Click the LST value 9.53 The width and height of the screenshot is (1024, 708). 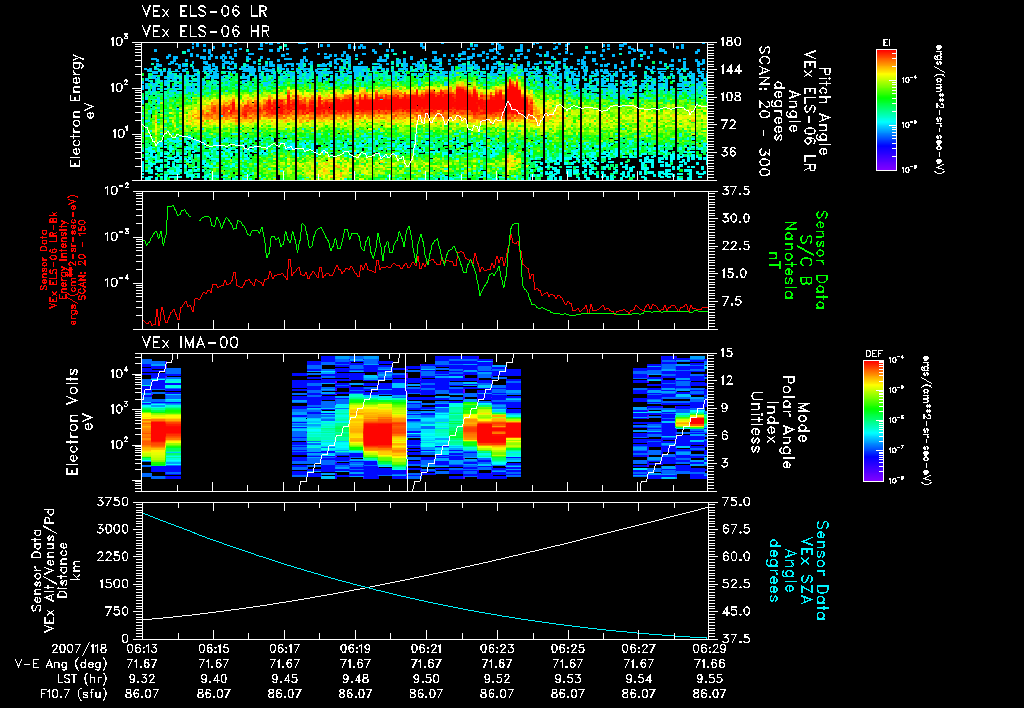point(568,679)
